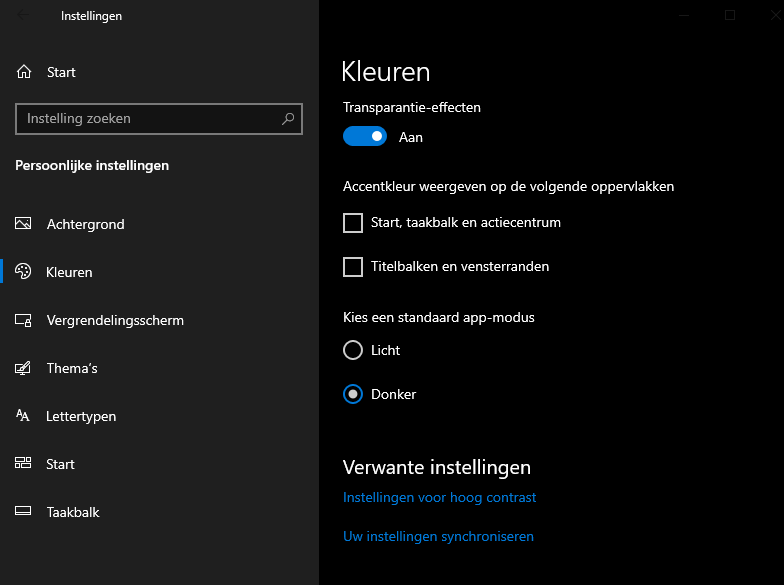The height and width of the screenshot is (585, 784).
Task: Click the Achtergrond picture icon
Action: 24,224
